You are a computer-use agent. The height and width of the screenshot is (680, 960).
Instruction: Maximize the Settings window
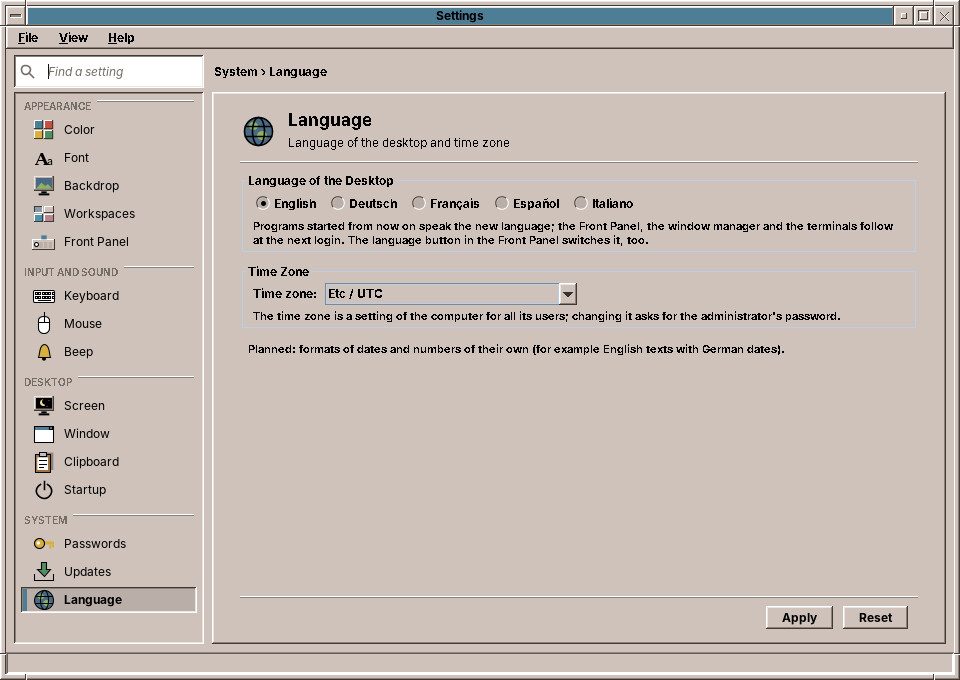tap(924, 16)
